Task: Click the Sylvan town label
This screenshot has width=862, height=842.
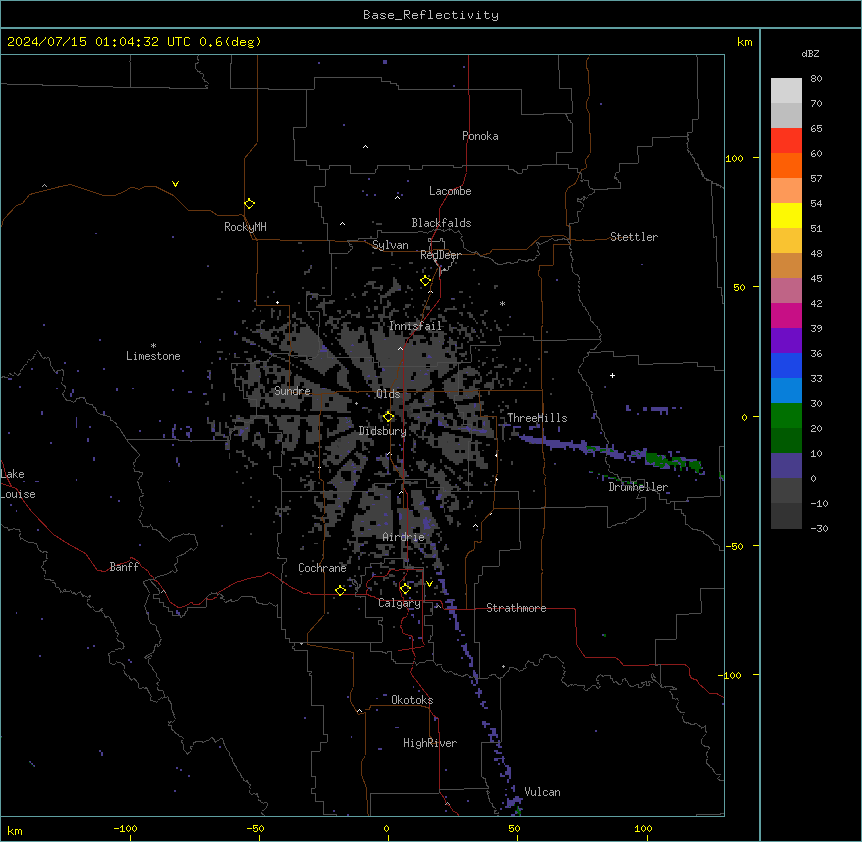Action: 390,245
